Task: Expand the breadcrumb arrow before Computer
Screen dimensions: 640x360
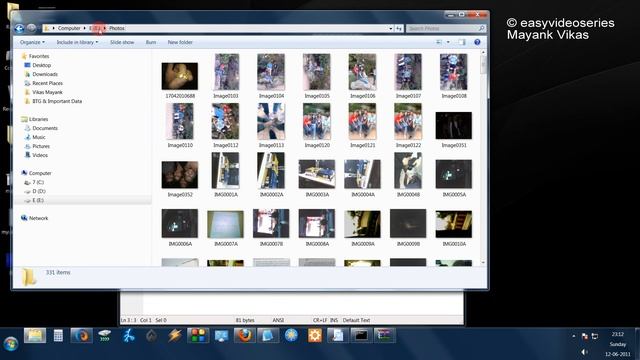Action: click(53, 28)
